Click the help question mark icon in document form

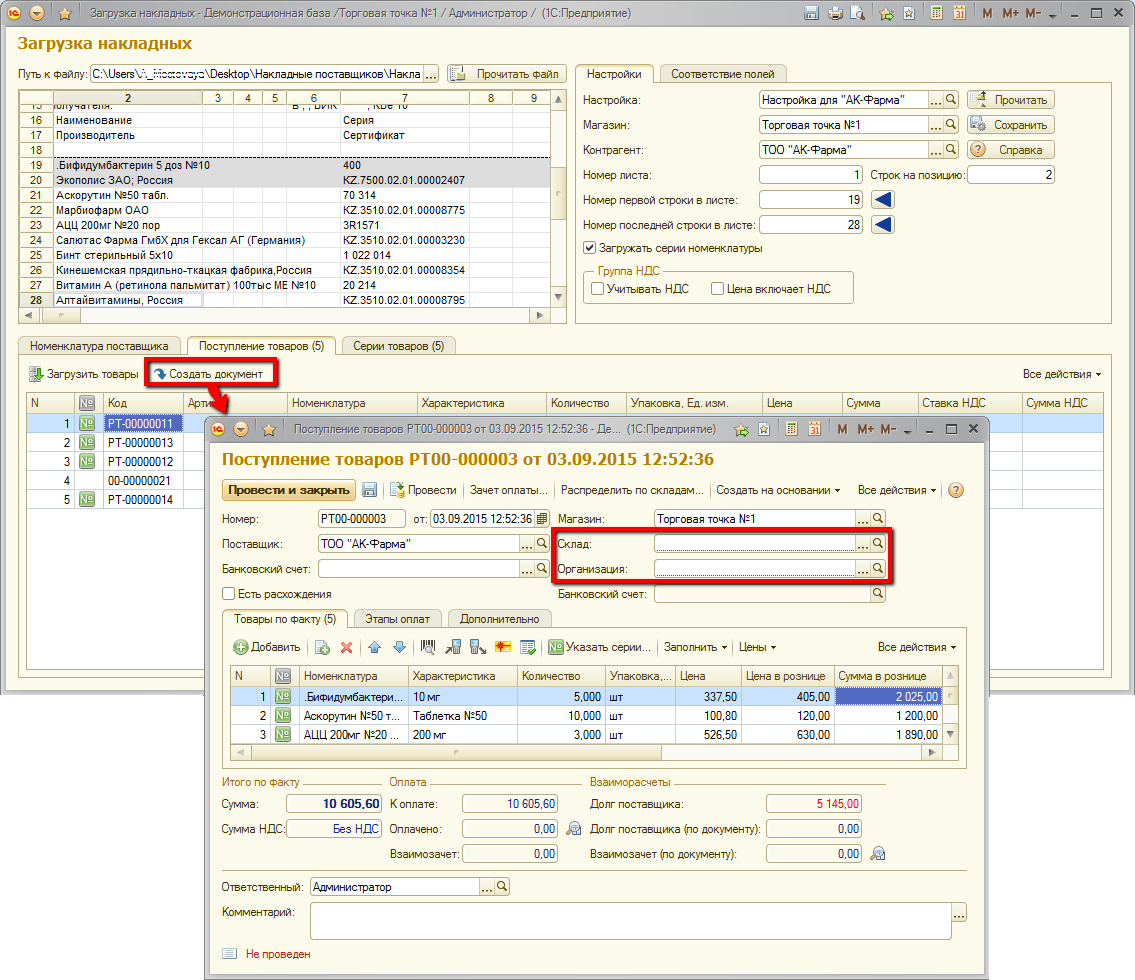[955, 490]
